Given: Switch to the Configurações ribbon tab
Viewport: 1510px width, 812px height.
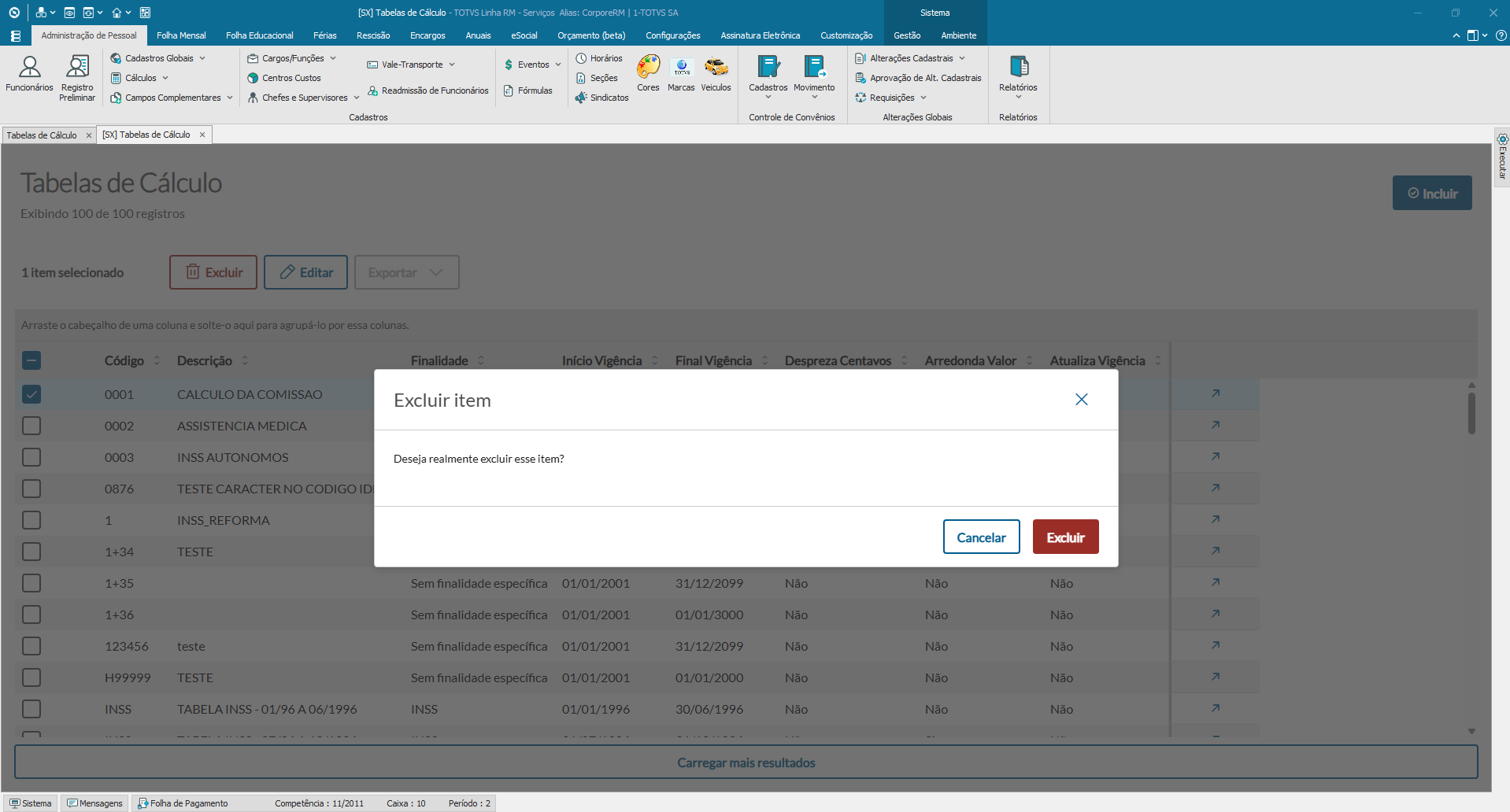Looking at the screenshot, I should pyautogui.click(x=673, y=35).
